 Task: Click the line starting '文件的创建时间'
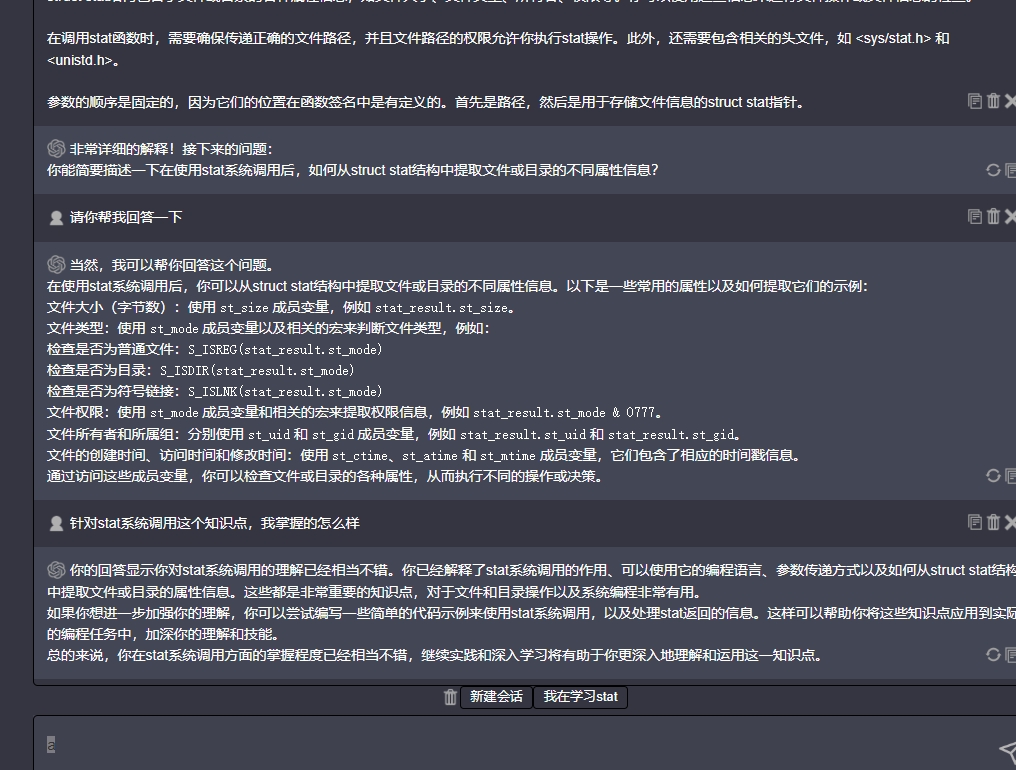[423, 456]
